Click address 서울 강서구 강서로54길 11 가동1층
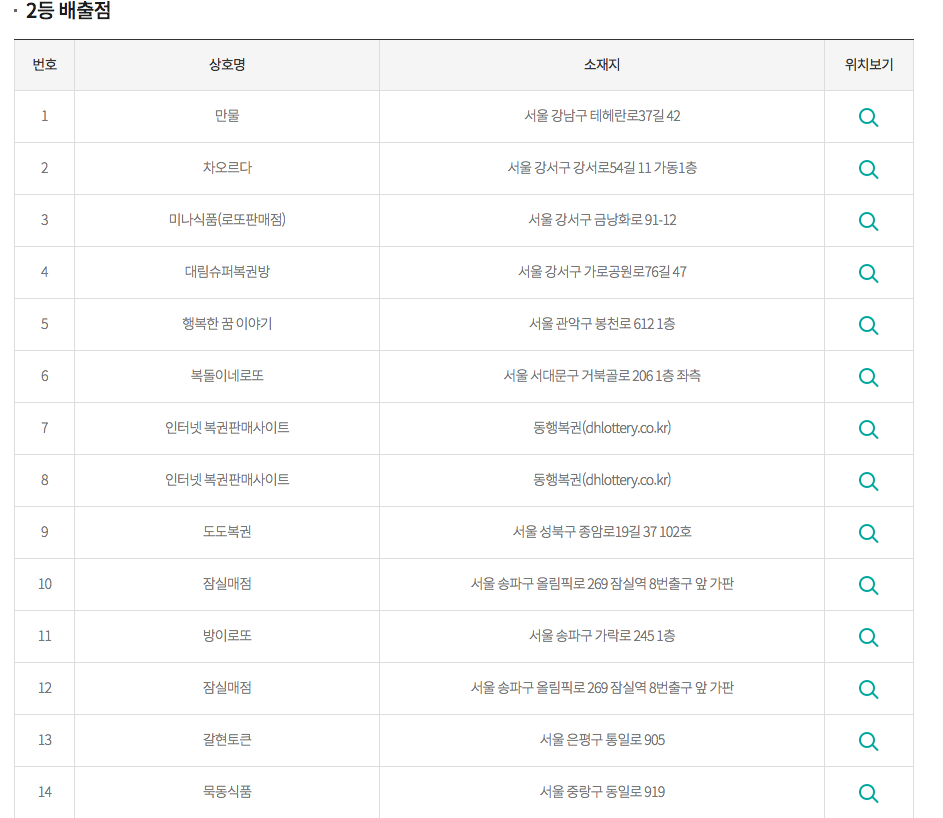 point(602,167)
